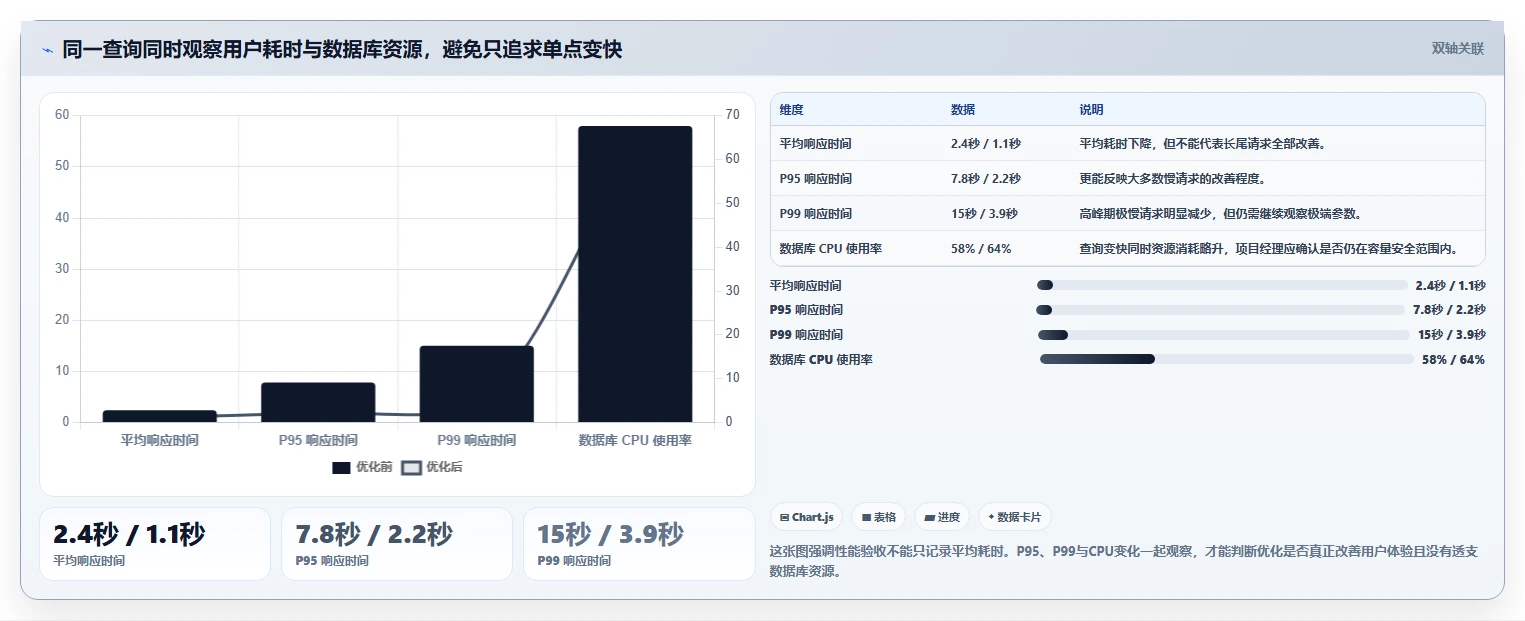Screen dimensions: 1525x621
Task: Click the 15秒 / 3.9秒 cell in the table
Action: (984, 214)
